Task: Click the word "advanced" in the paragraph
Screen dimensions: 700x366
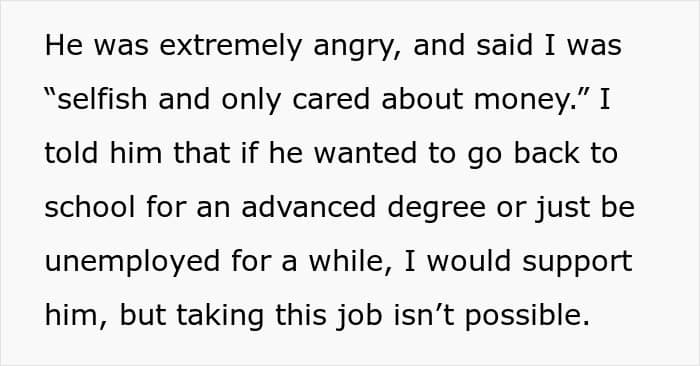Action: coord(308,207)
